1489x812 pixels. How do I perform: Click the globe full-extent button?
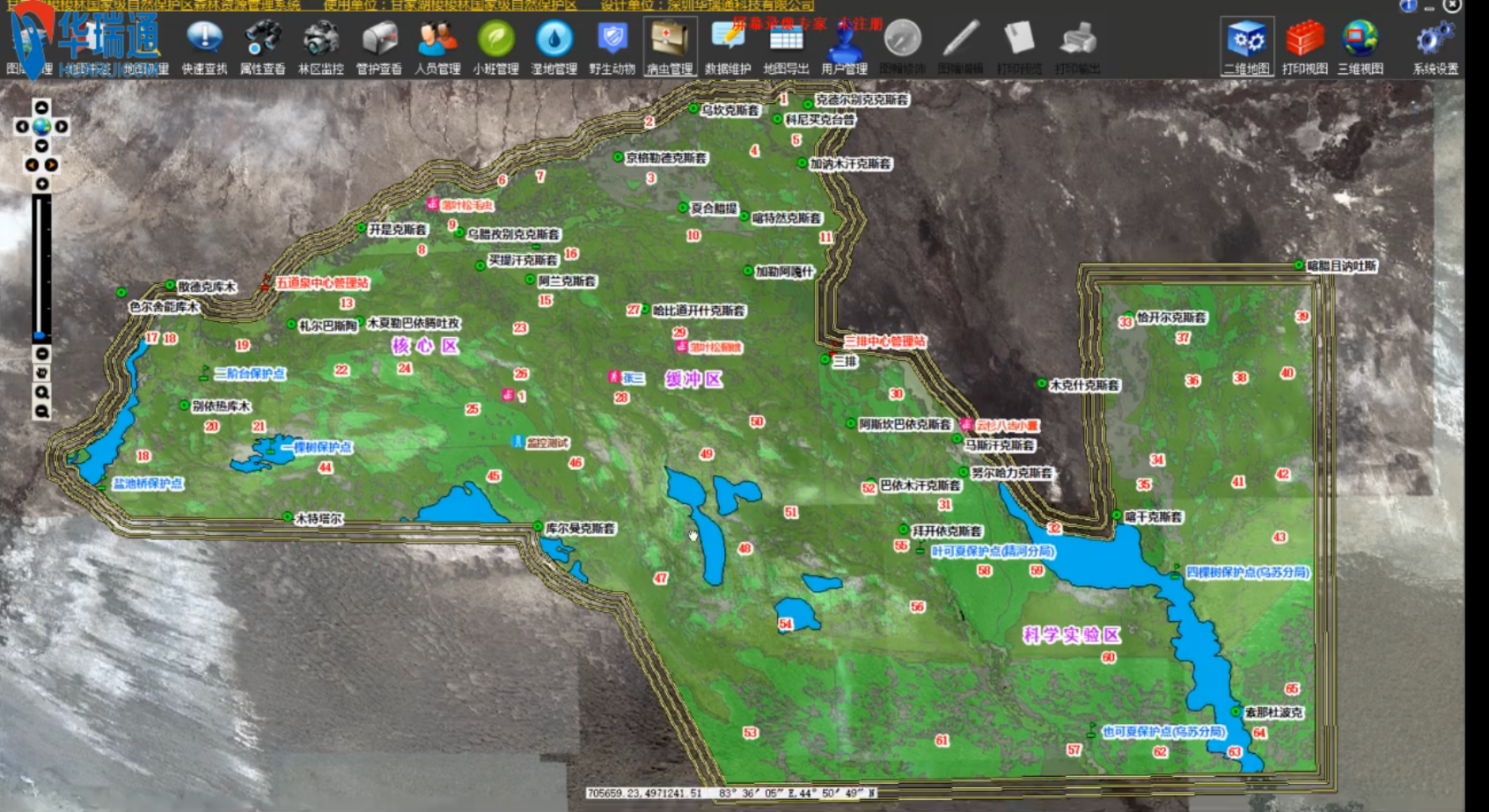[41, 127]
